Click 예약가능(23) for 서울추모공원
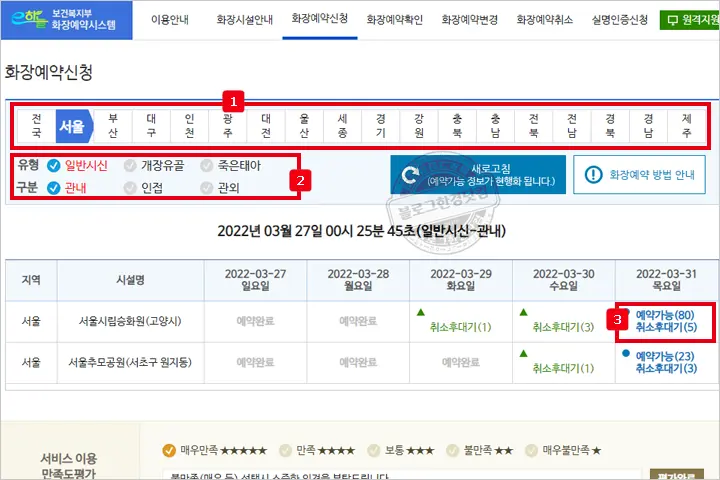The height and width of the screenshot is (480, 720). 665,356
